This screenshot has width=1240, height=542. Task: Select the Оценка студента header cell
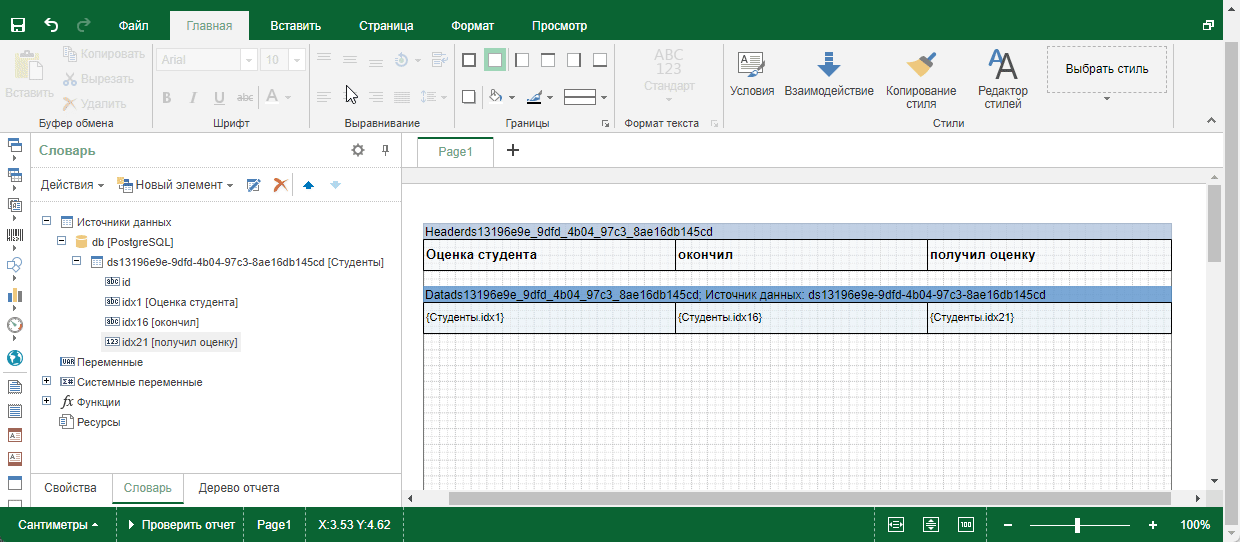tap(549, 255)
